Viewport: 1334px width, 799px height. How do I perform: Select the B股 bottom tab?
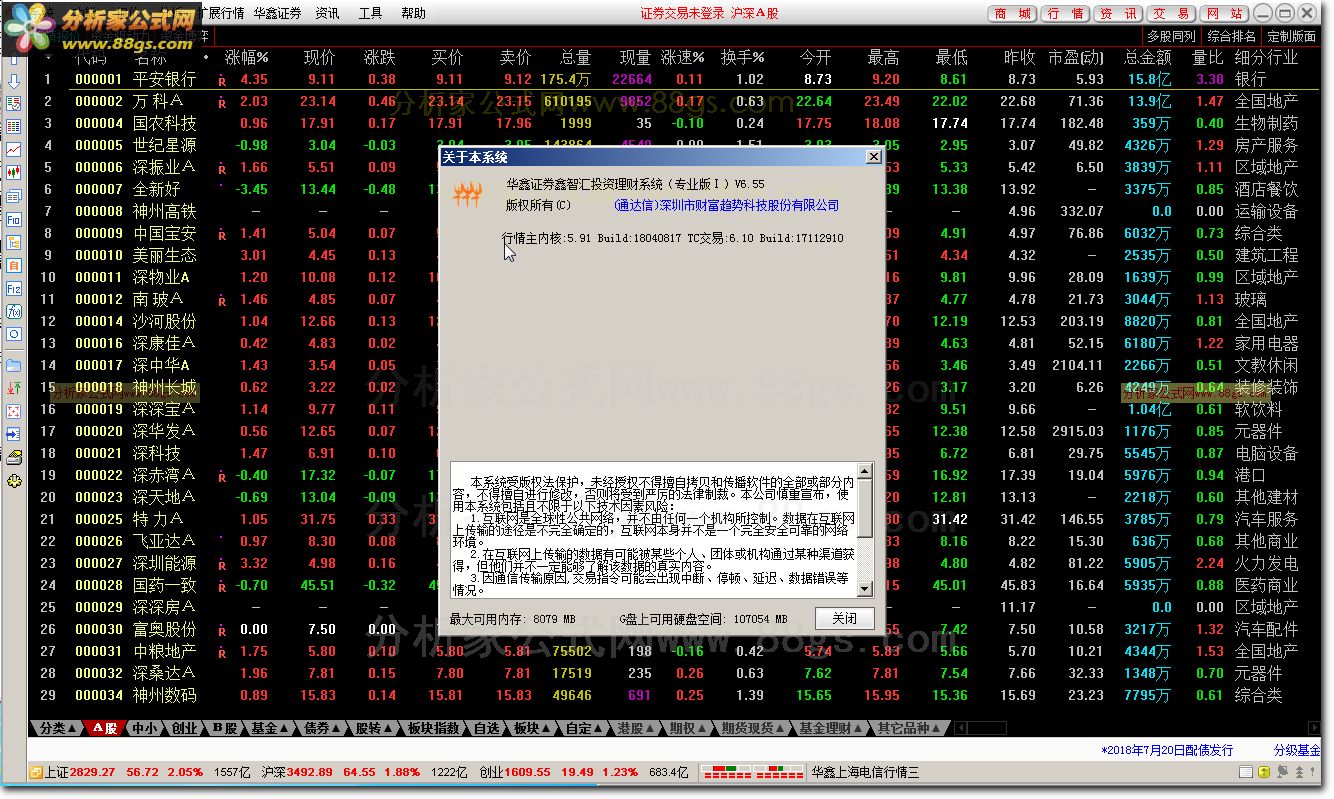225,728
